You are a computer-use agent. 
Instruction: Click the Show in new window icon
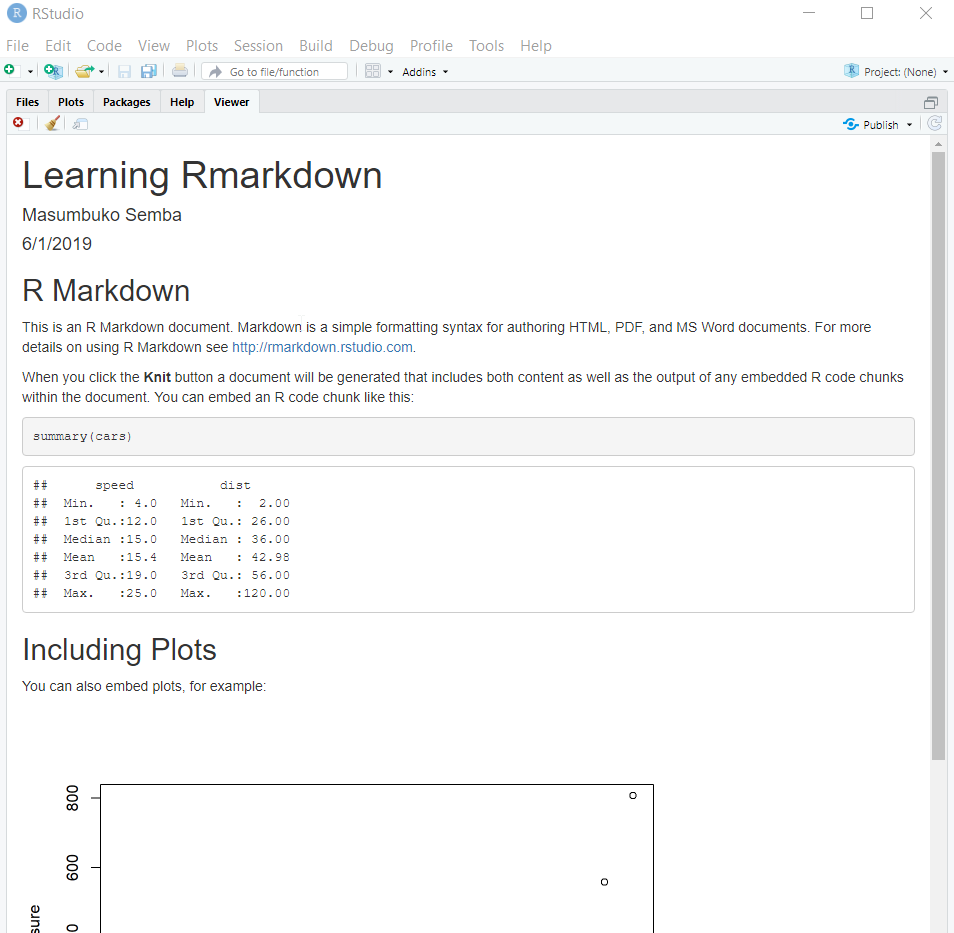tap(80, 124)
